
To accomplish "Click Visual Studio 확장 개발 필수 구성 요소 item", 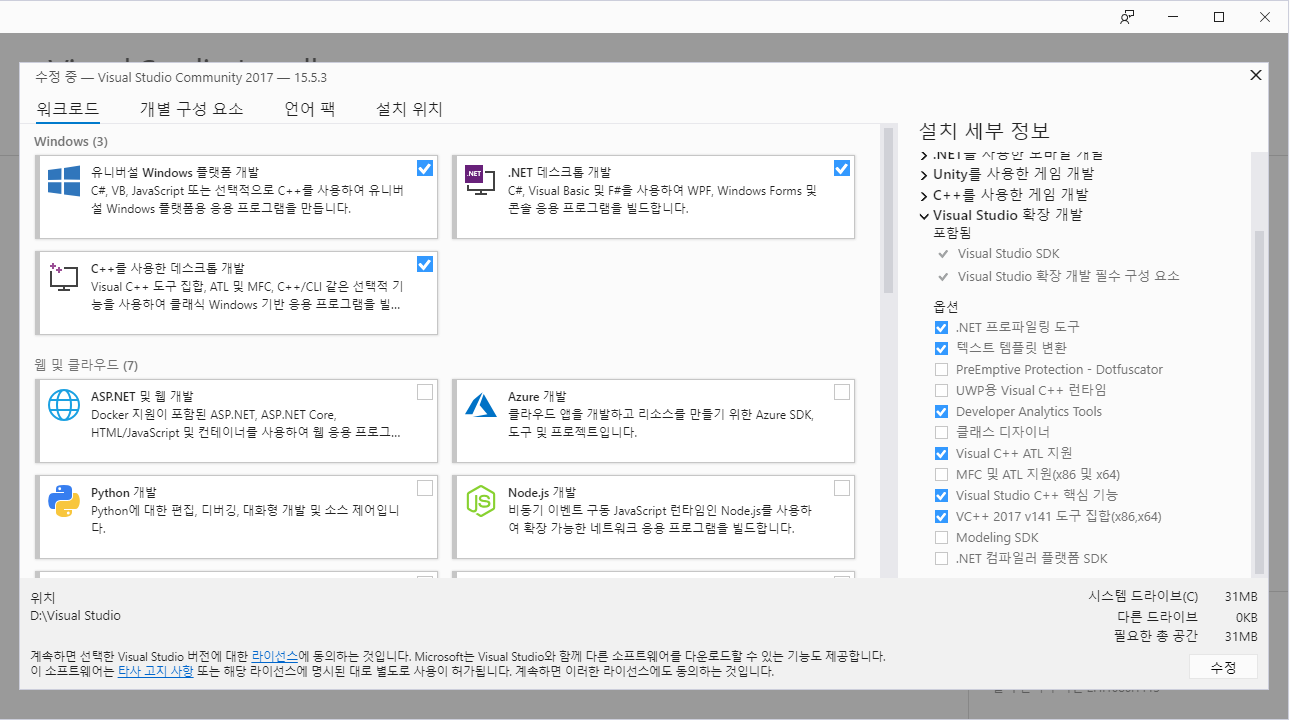I will [x=1068, y=276].
